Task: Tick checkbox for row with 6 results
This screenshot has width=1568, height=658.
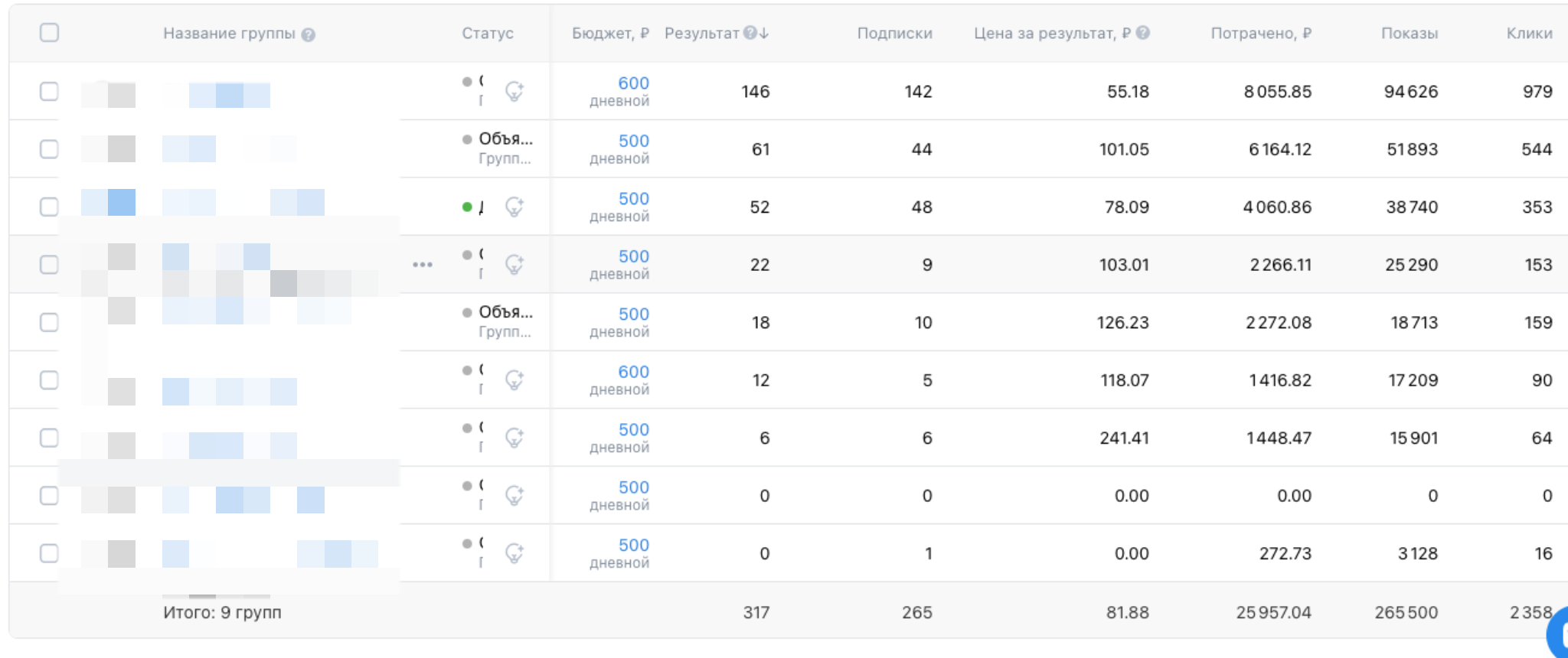Action: (x=49, y=438)
